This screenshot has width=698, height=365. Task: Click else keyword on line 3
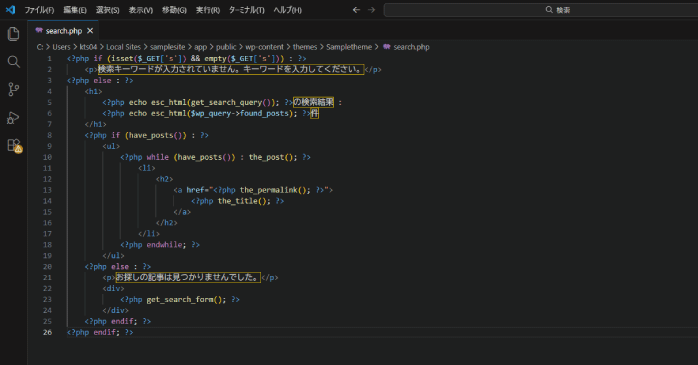tap(102, 81)
